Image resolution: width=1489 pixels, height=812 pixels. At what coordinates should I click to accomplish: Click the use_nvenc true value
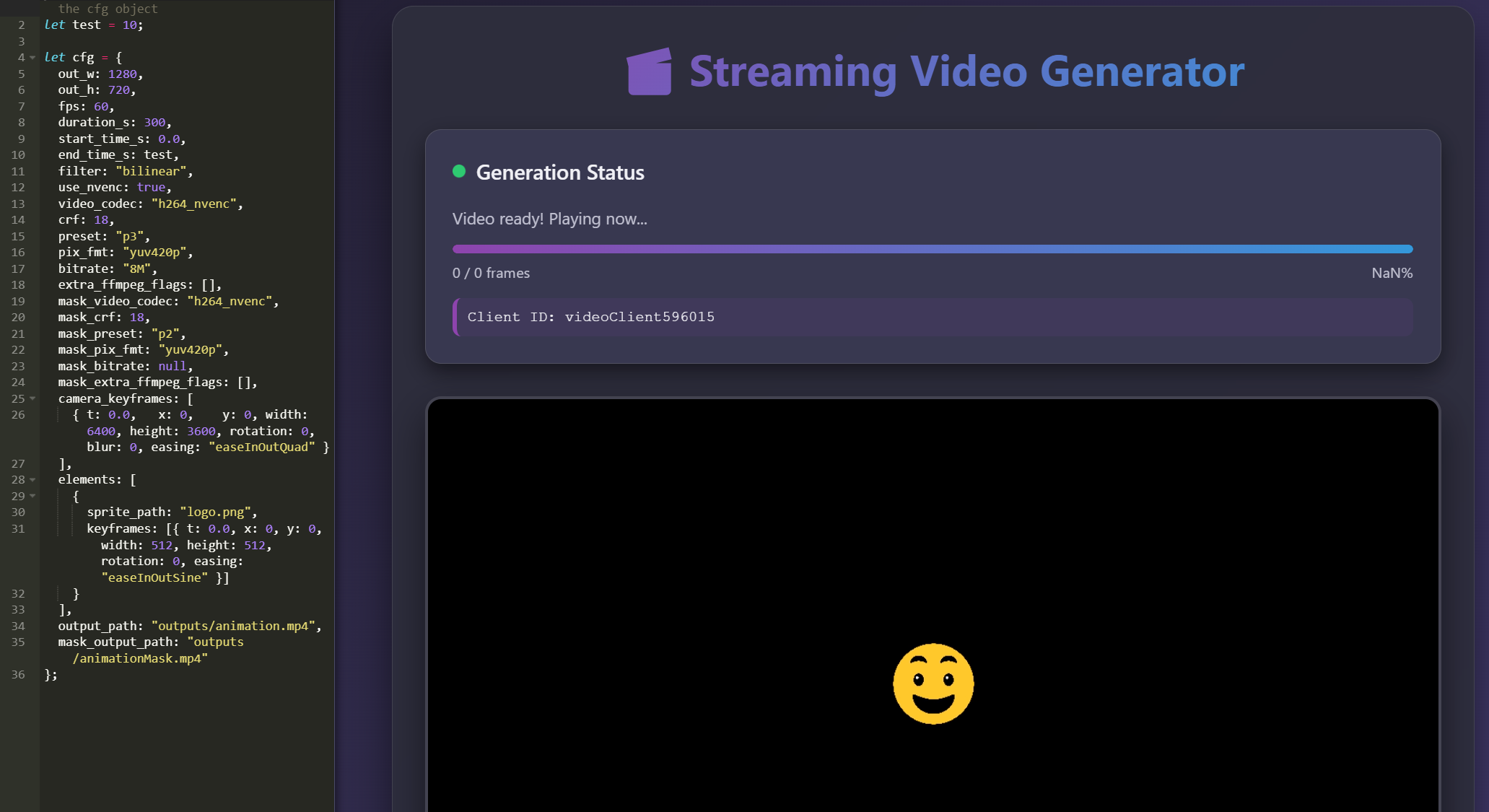point(151,187)
